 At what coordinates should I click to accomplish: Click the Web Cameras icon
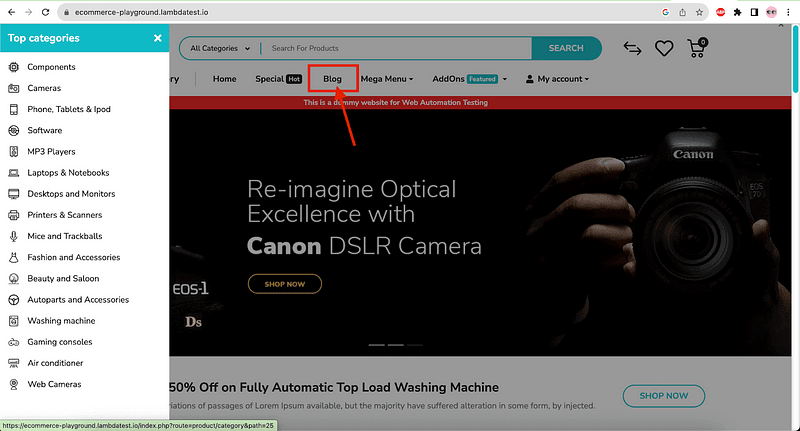pos(14,385)
